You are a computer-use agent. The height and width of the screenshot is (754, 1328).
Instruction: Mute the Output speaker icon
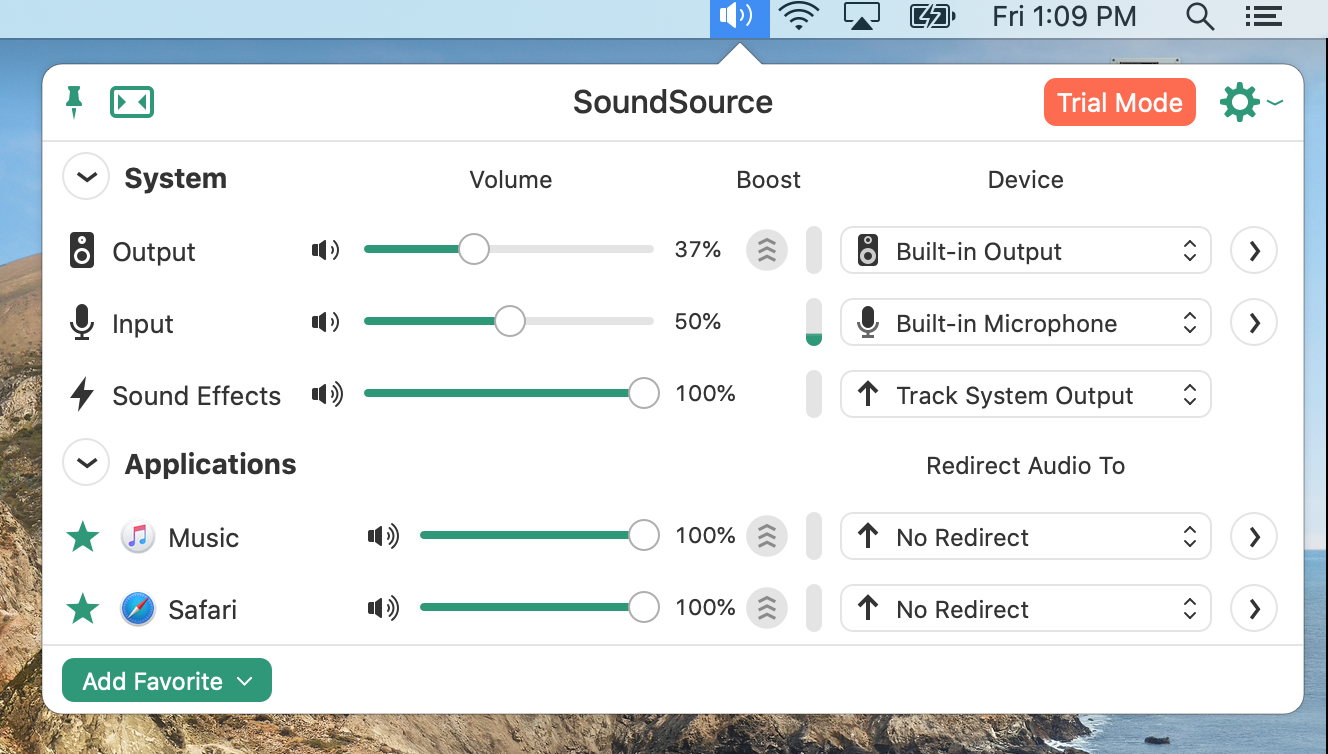pos(325,250)
